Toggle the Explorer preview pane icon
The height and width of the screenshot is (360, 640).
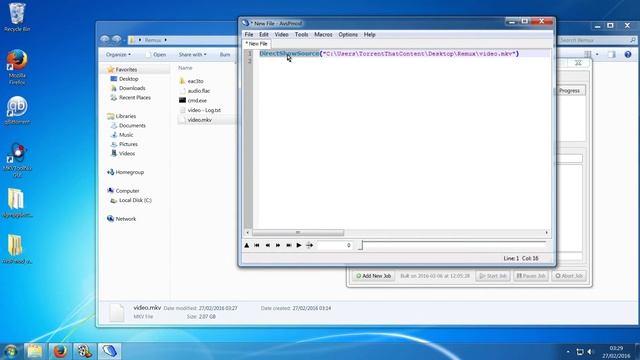tap(611, 54)
